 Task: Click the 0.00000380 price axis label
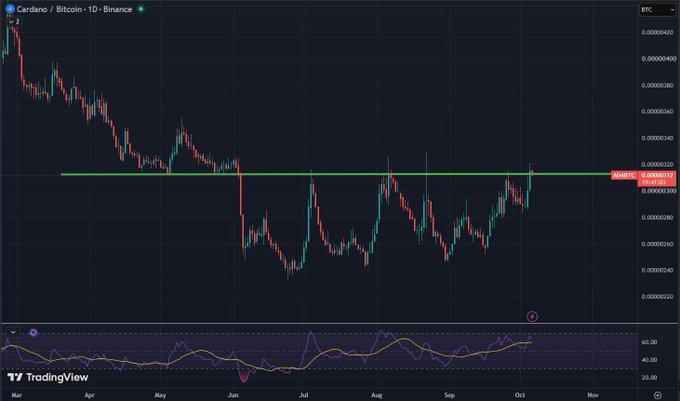[658, 85]
